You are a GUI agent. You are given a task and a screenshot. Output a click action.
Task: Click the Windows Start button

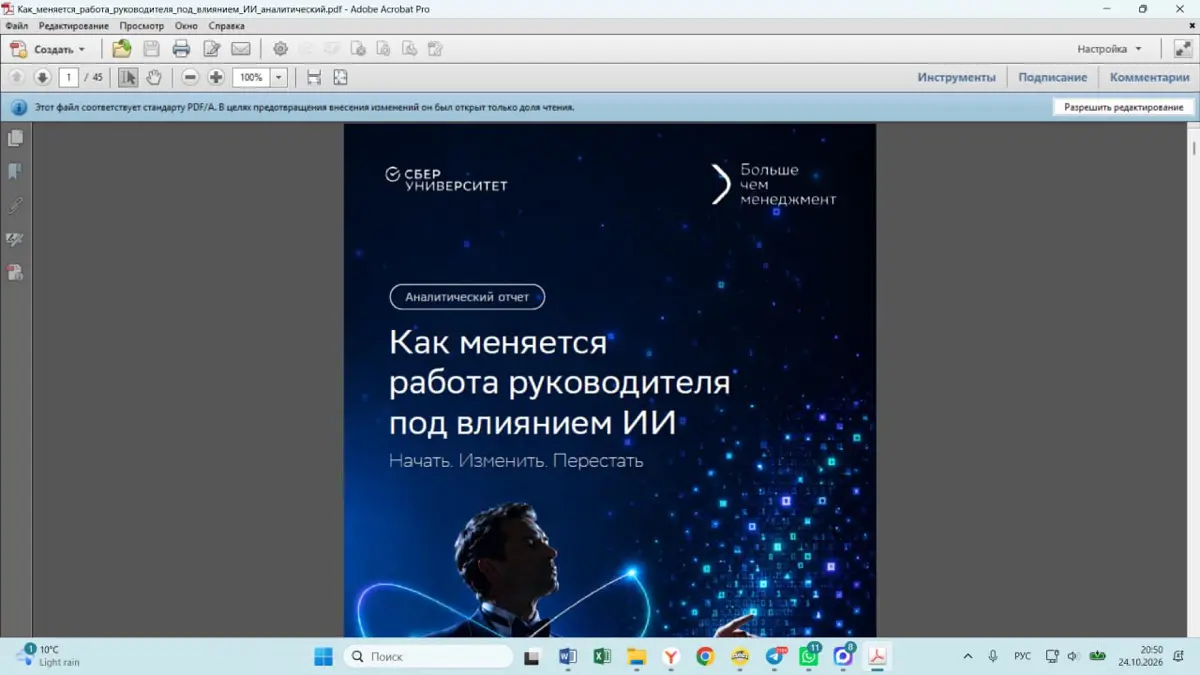click(x=323, y=656)
